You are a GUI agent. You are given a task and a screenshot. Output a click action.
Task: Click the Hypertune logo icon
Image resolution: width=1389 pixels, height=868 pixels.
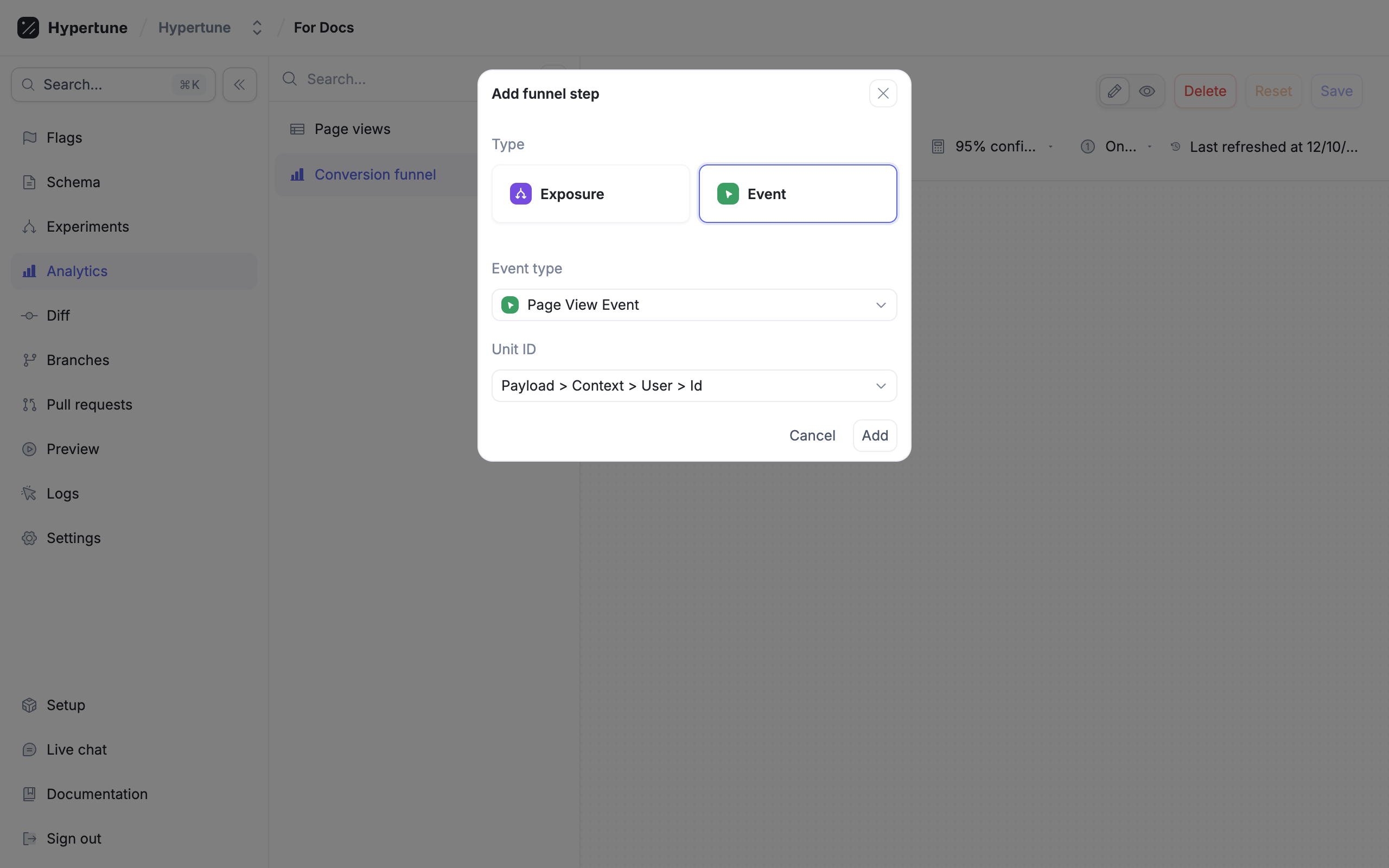(x=28, y=28)
